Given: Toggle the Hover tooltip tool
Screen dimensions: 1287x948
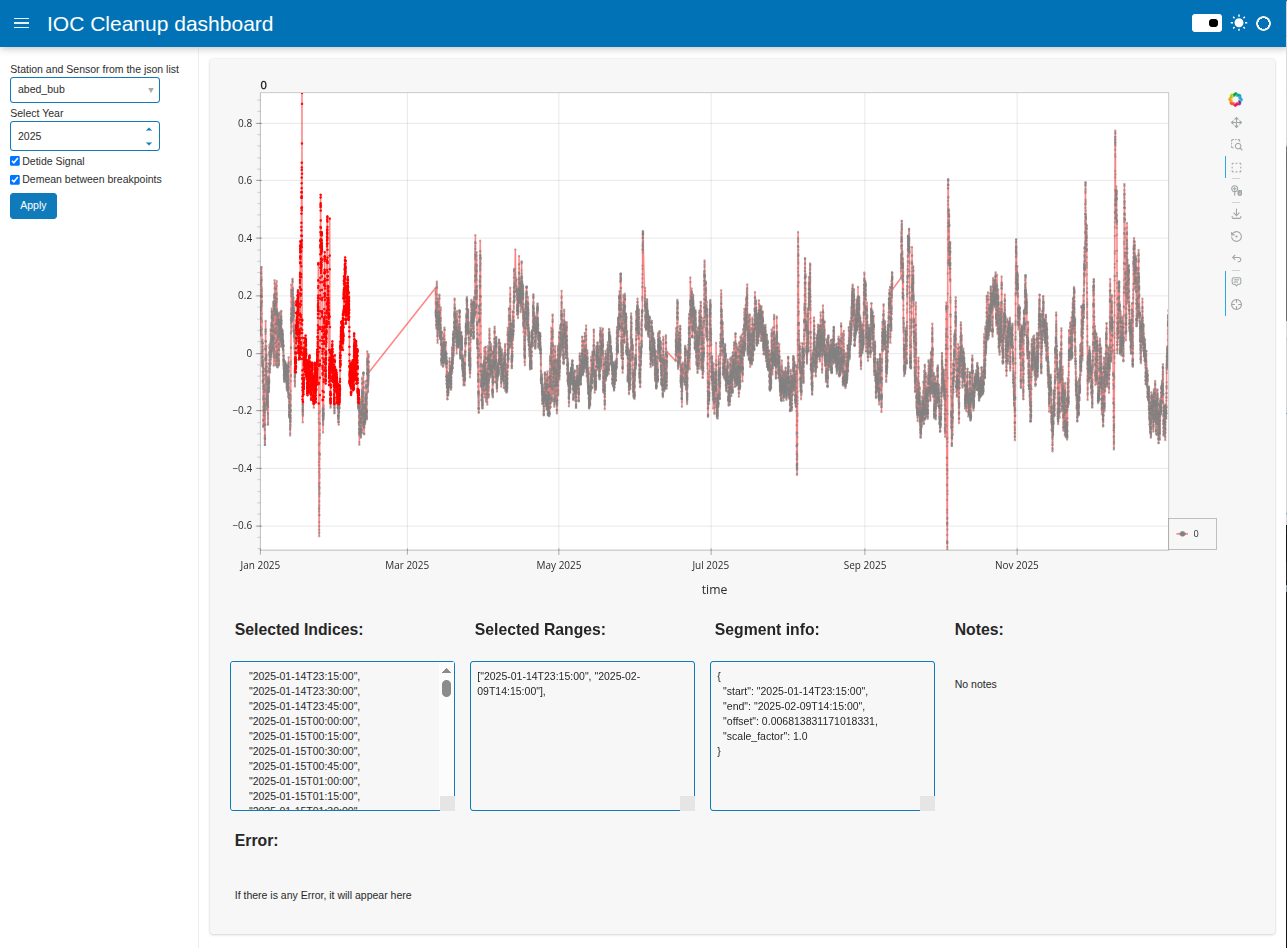Looking at the screenshot, I should tap(1236, 282).
